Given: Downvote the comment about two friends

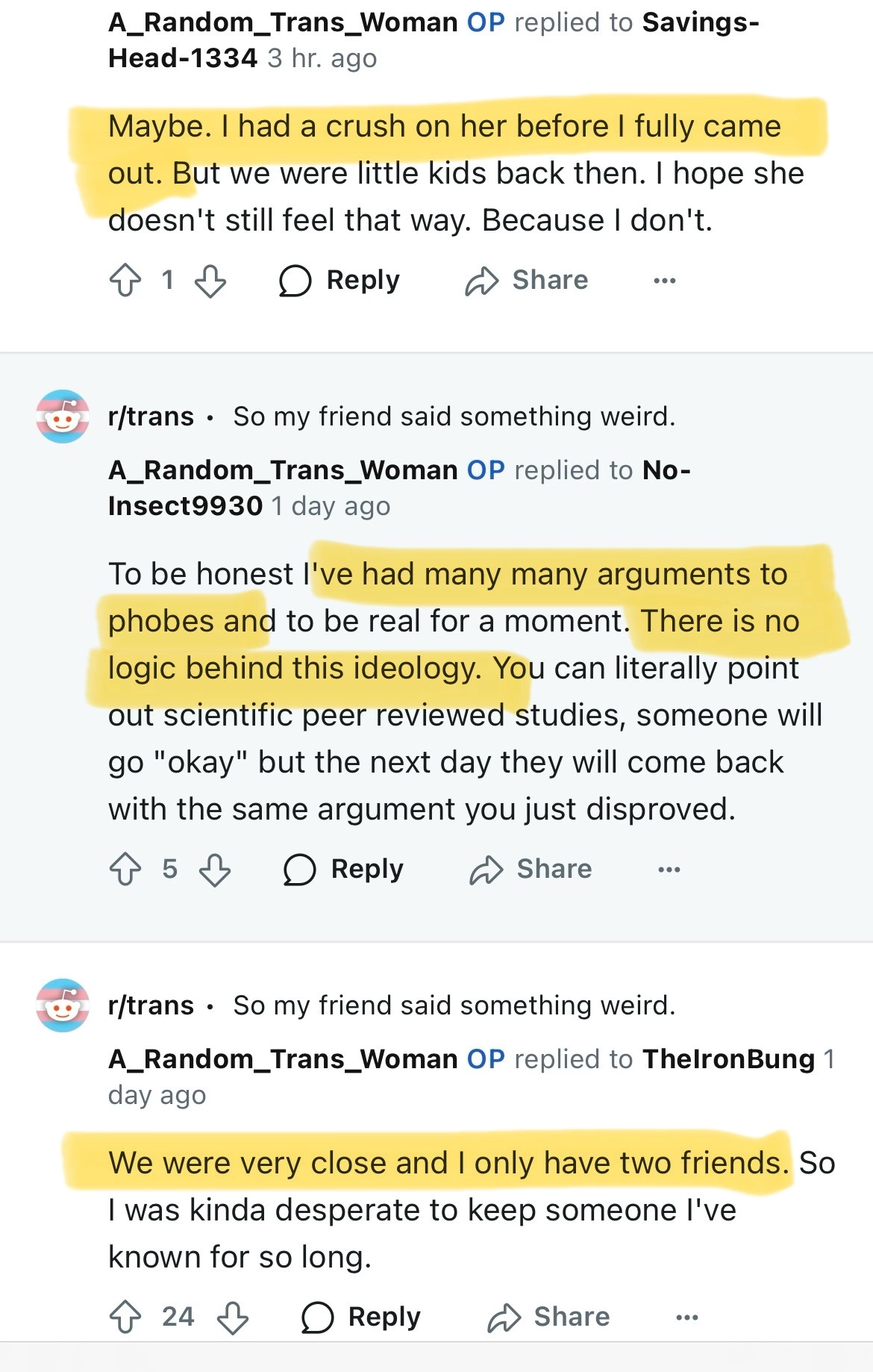Looking at the screenshot, I should tap(233, 1317).
